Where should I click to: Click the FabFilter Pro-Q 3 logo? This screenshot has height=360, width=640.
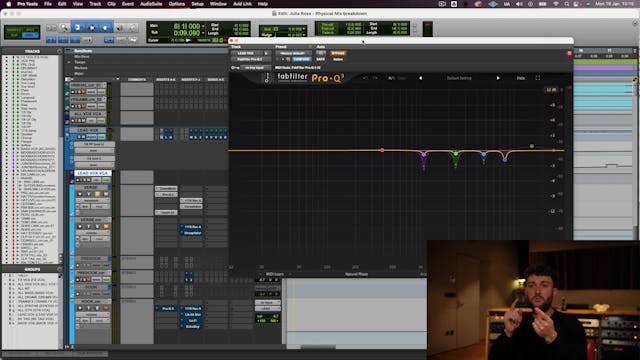click(x=310, y=77)
